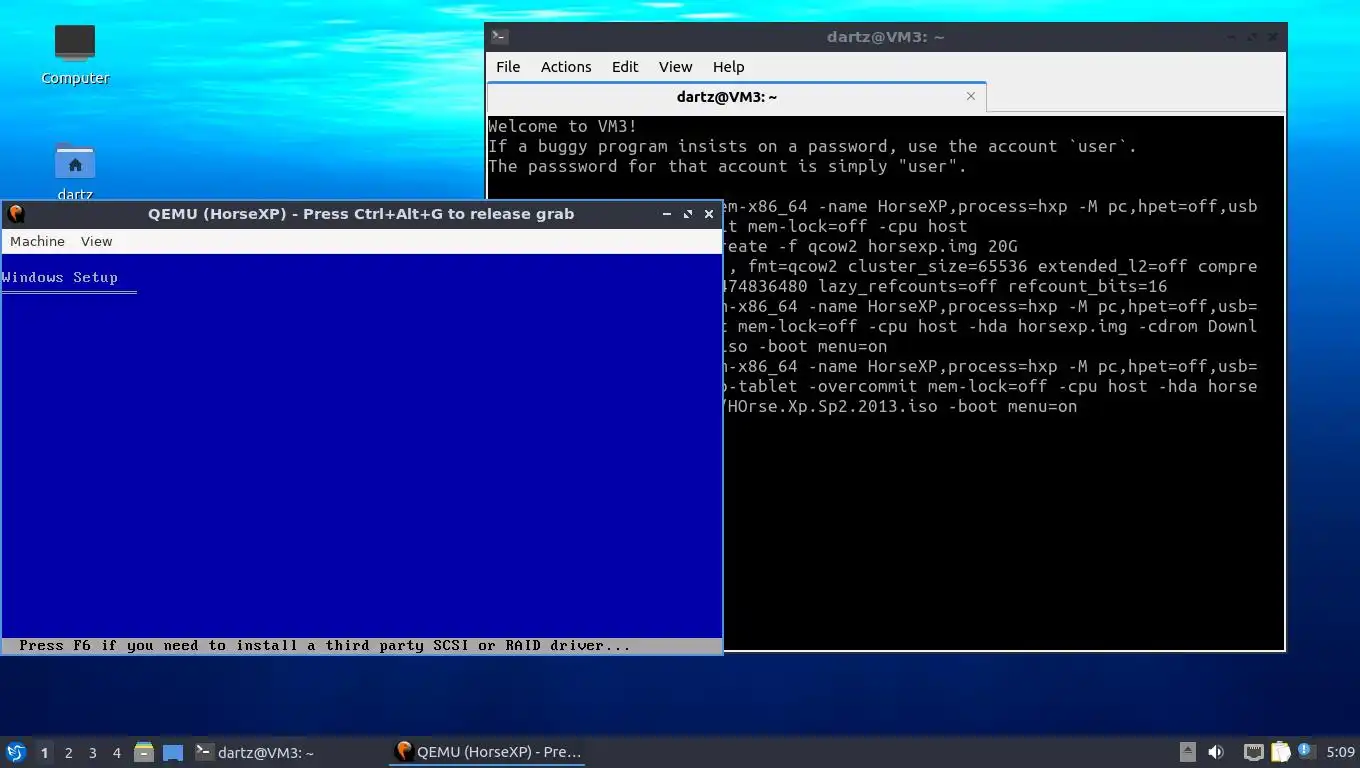Open the QEMU Machine menu
Image resolution: width=1360 pixels, height=768 pixels.
point(37,241)
